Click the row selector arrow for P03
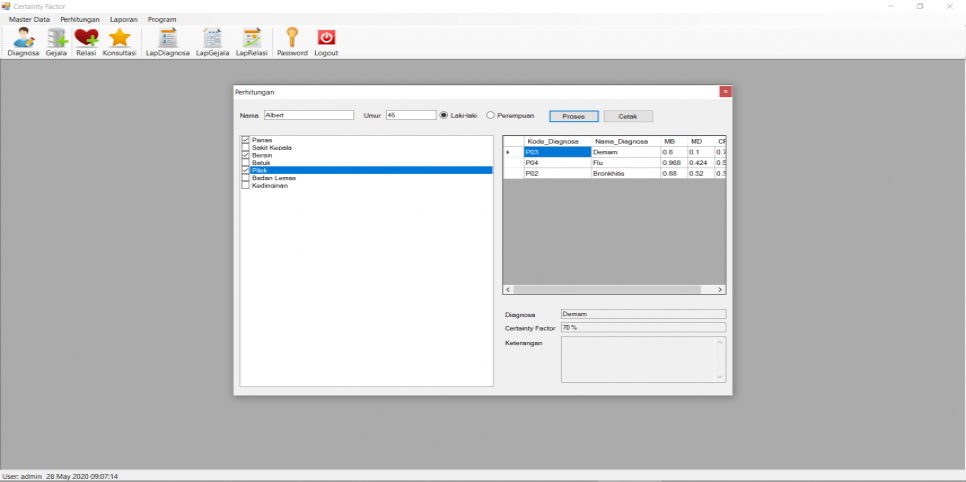This screenshot has width=966, height=482. [513, 152]
